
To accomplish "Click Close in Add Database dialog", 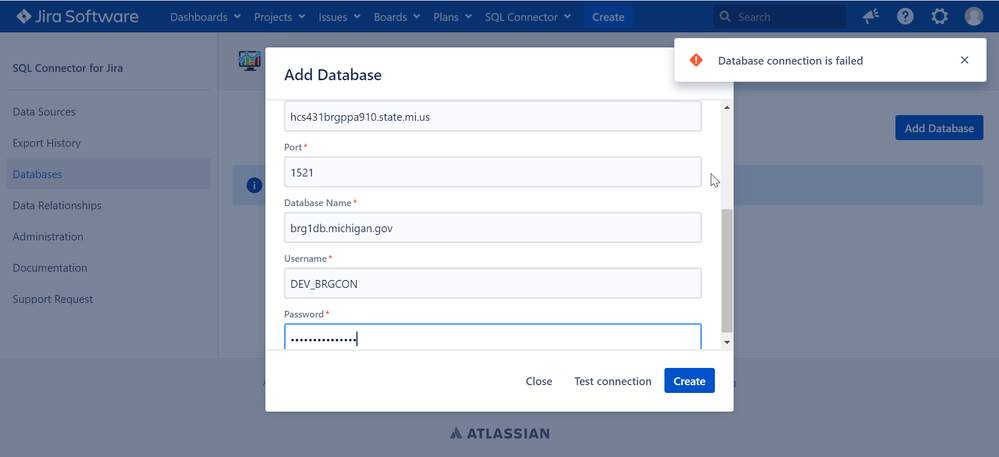I will (539, 381).
